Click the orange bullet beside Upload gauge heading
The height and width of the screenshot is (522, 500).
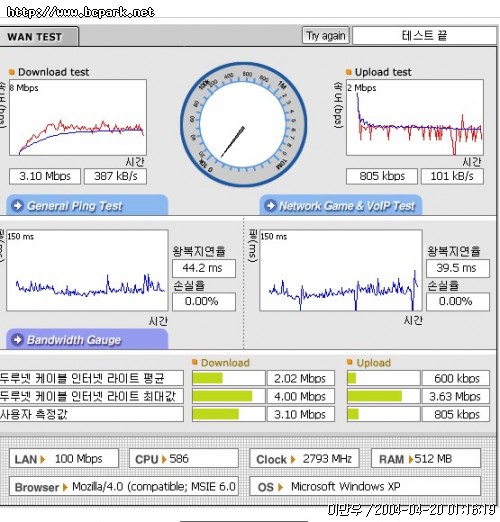pos(350,362)
